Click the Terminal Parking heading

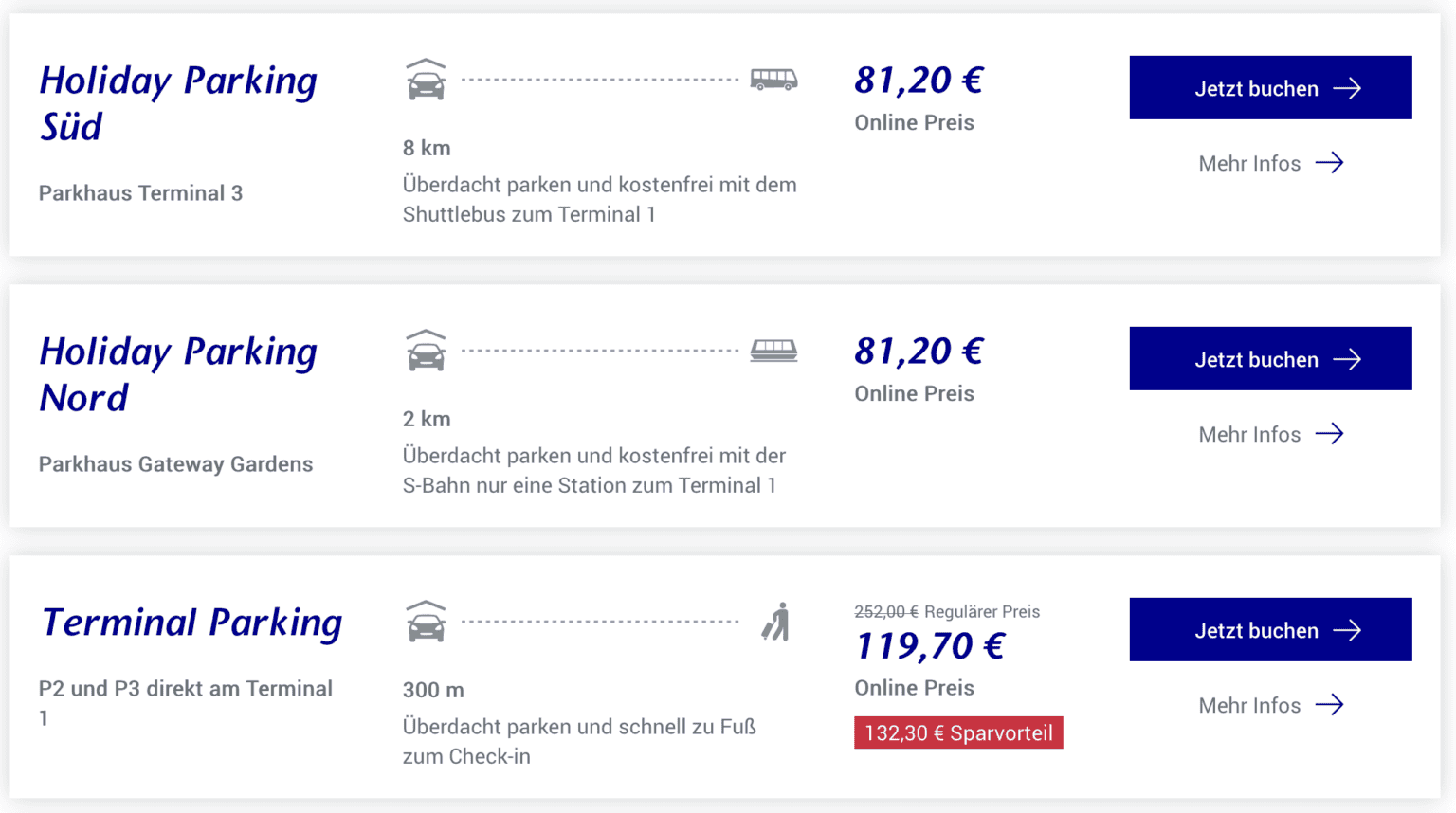[x=191, y=623]
